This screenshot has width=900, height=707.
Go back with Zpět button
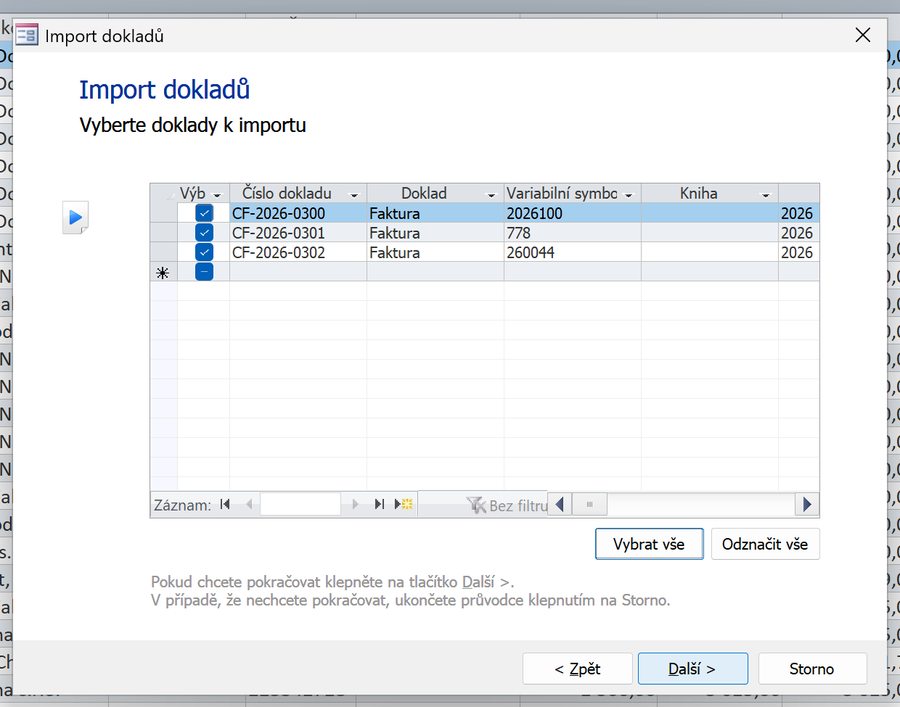point(577,669)
